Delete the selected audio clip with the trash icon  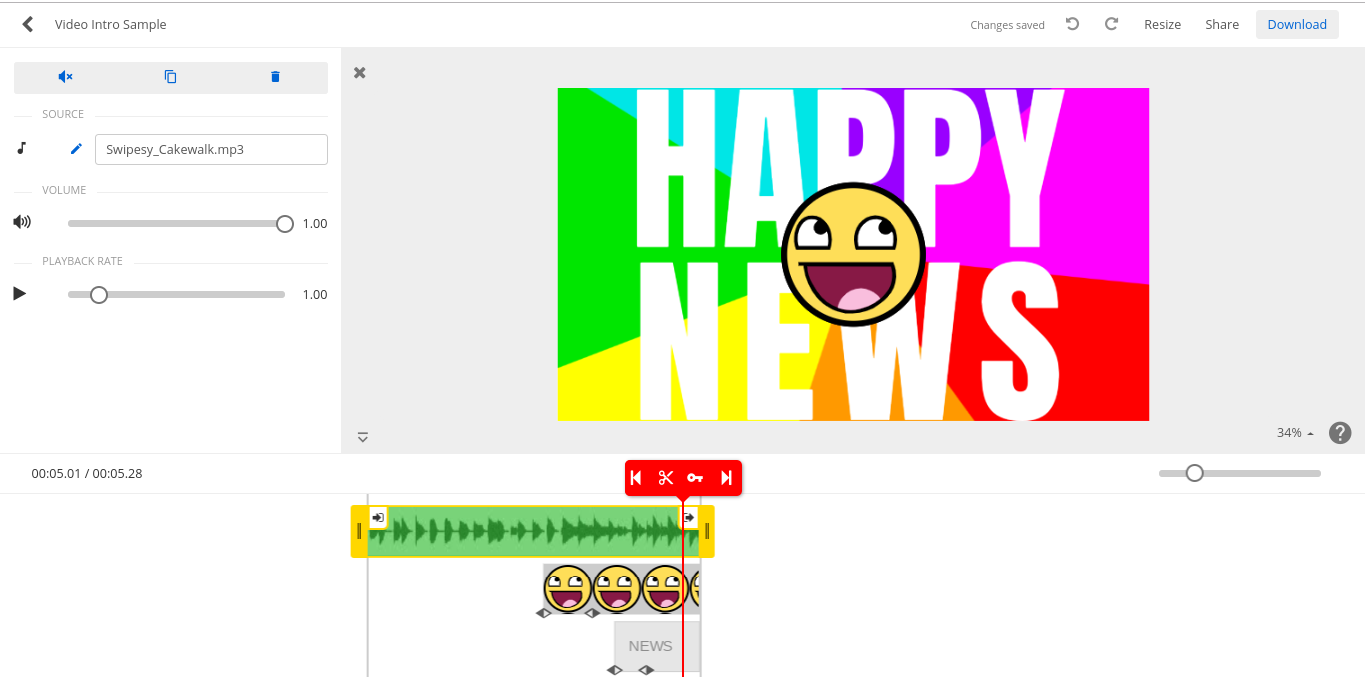[276, 77]
